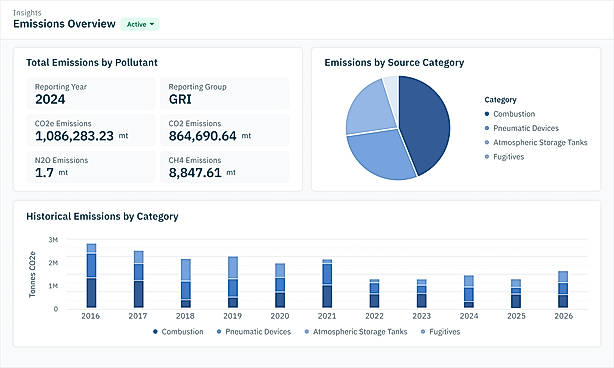This screenshot has width=614, height=368.
Task: Click the 2021 x-axis label
Action: tap(327, 316)
